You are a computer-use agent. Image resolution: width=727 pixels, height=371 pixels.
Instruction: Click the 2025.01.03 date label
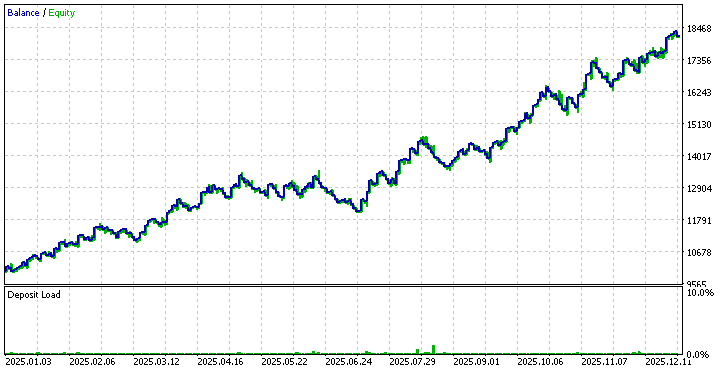tap(29, 362)
